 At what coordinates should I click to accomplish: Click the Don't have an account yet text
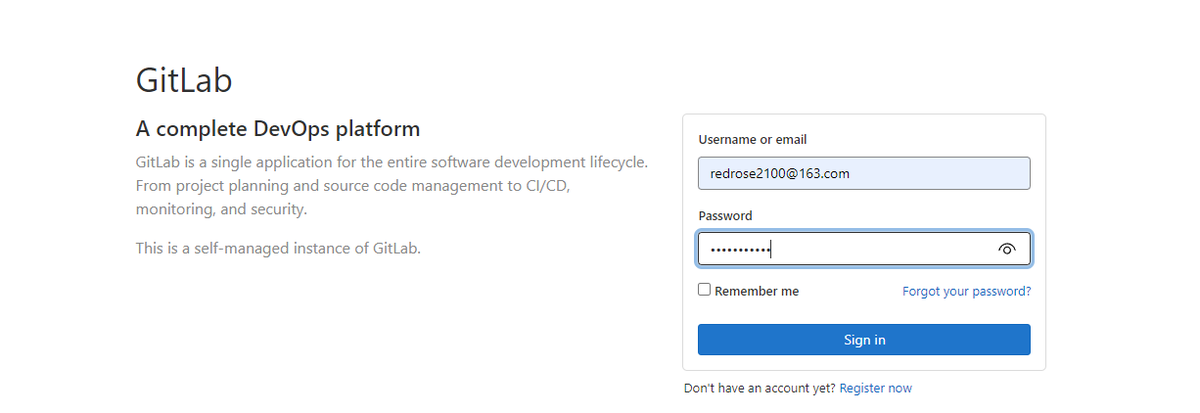point(760,388)
